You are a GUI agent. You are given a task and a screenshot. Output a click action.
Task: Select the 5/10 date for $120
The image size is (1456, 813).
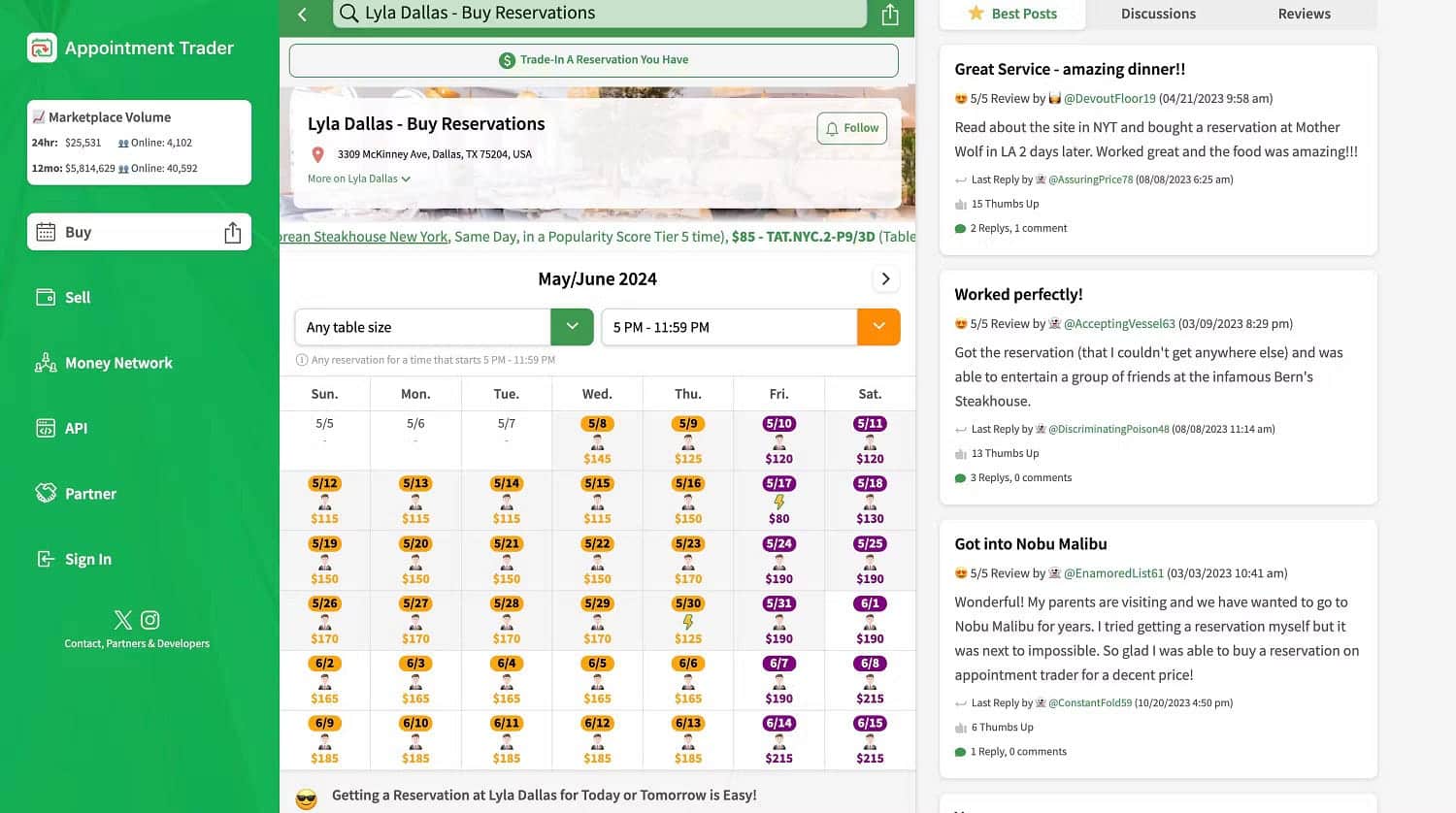[x=778, y=440]
